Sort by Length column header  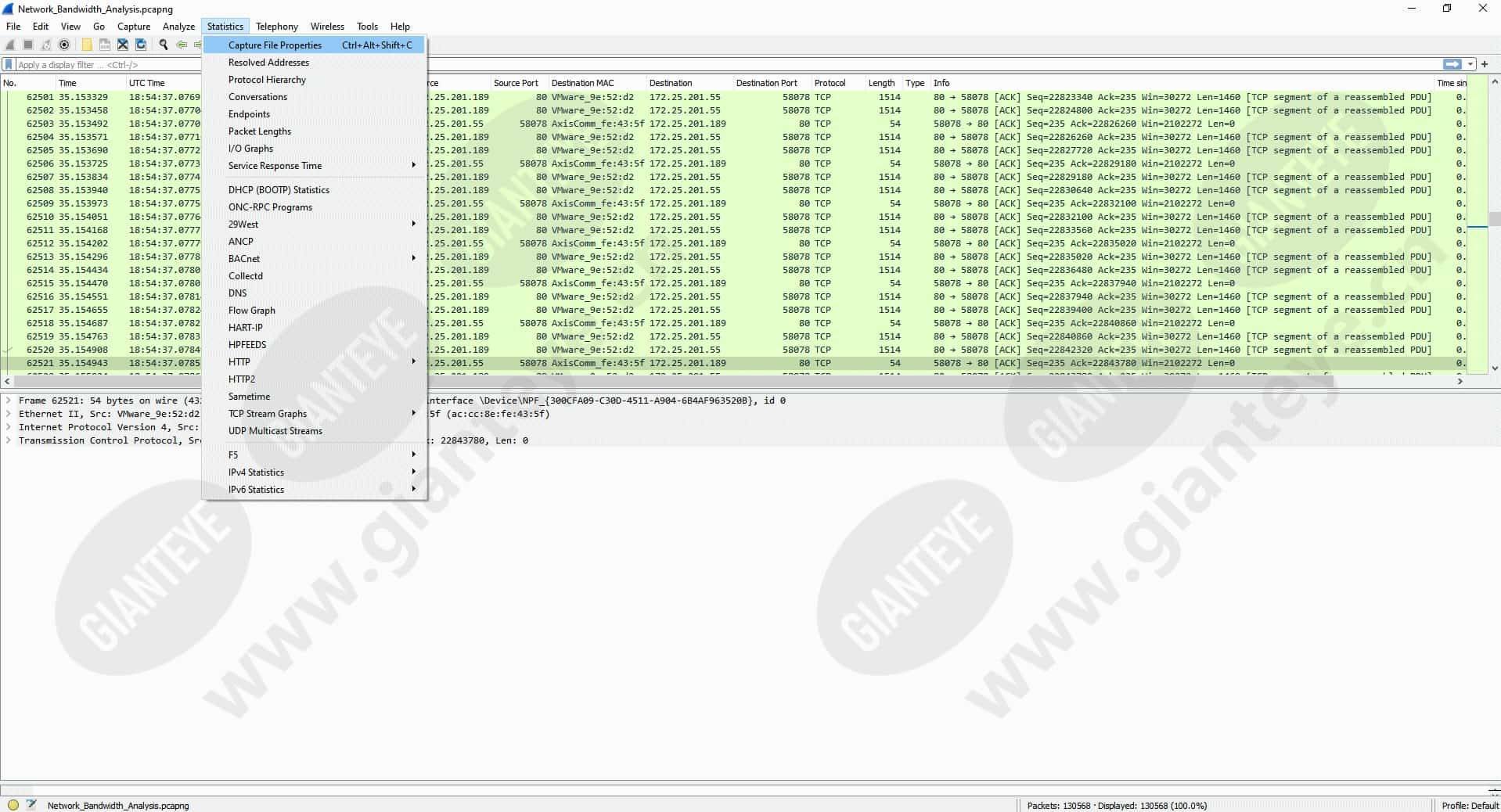[884, 82]
